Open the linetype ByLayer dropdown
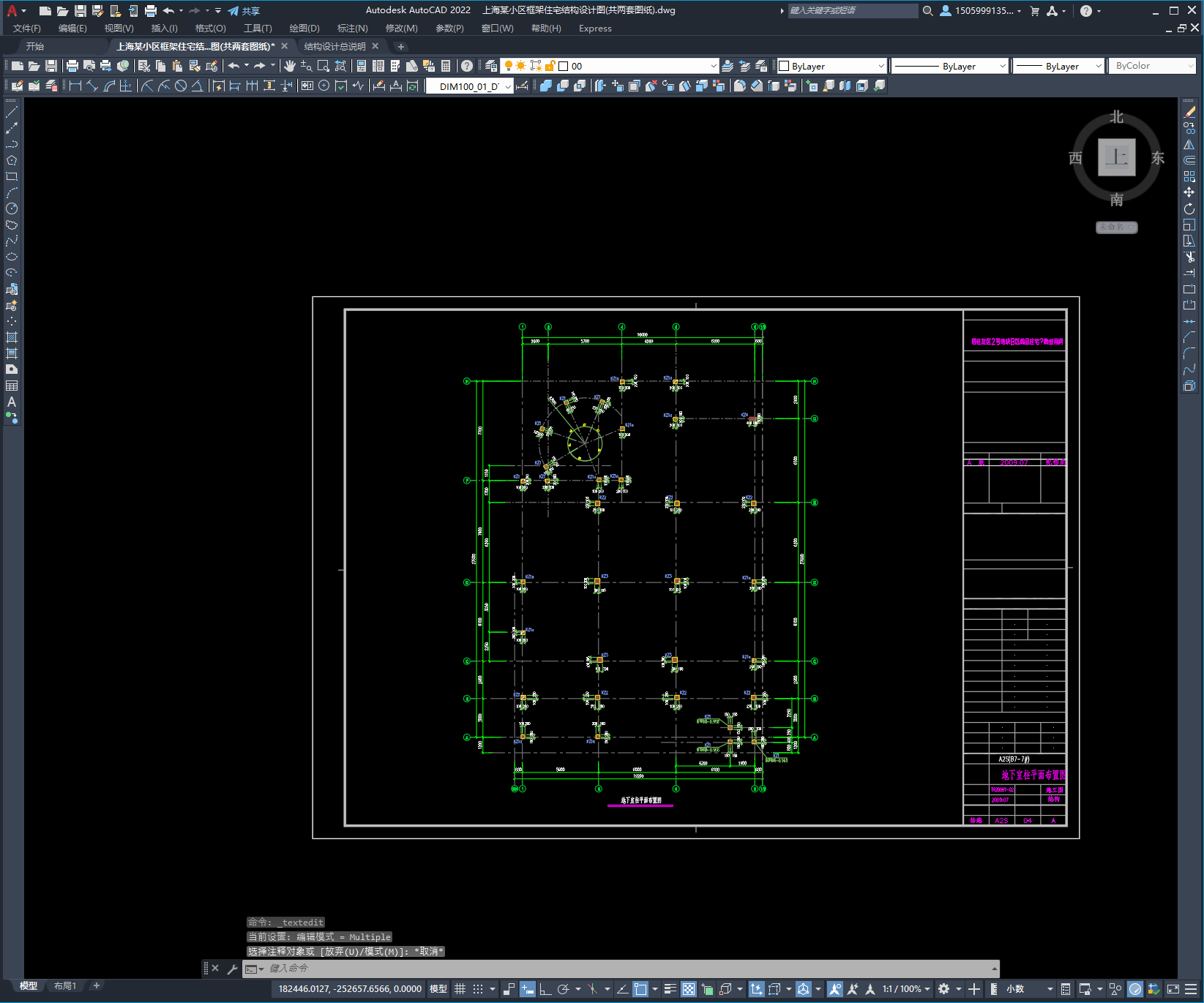1204x1003 pixels. click(x=950, y=66)
